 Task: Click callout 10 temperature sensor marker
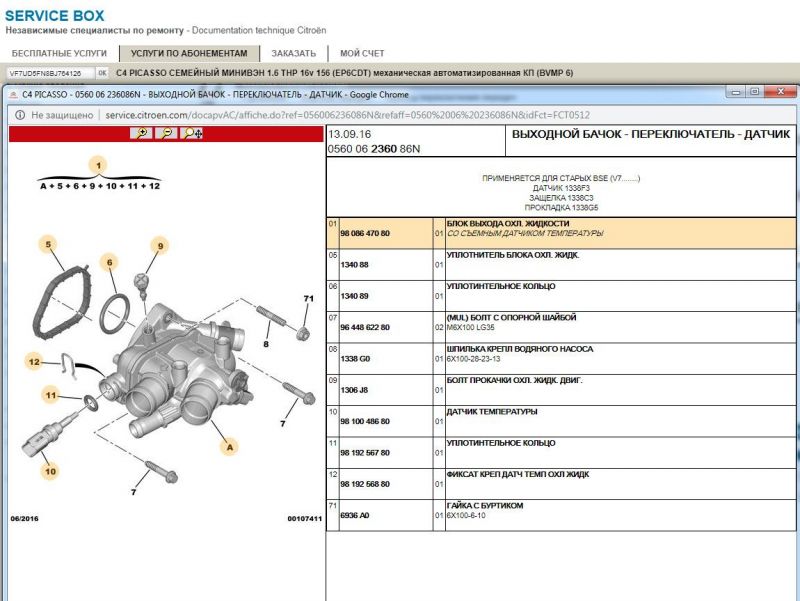coord(48,470)
